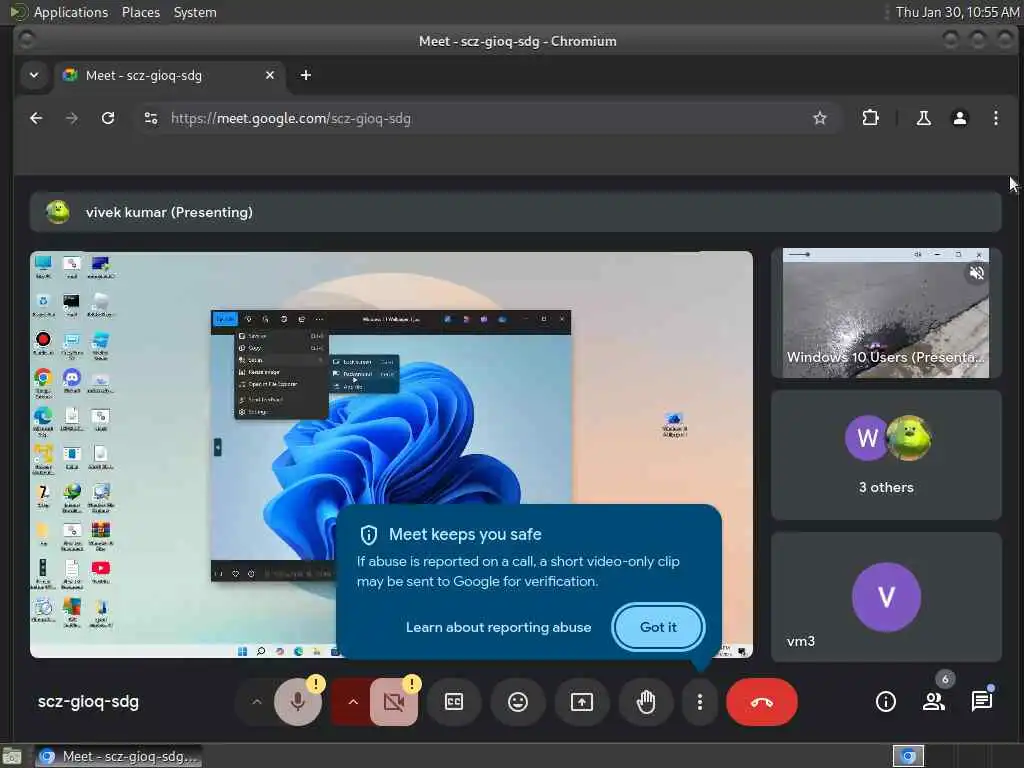Click the W avatar in 3 others tile
Screen dimensions: 1024x768
(x=867, y=438)
